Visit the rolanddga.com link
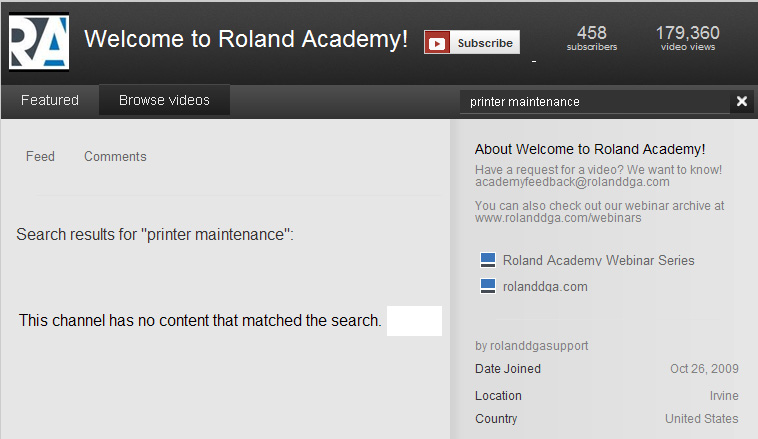This screenshot has height=439, width=758. coord(545,287)
